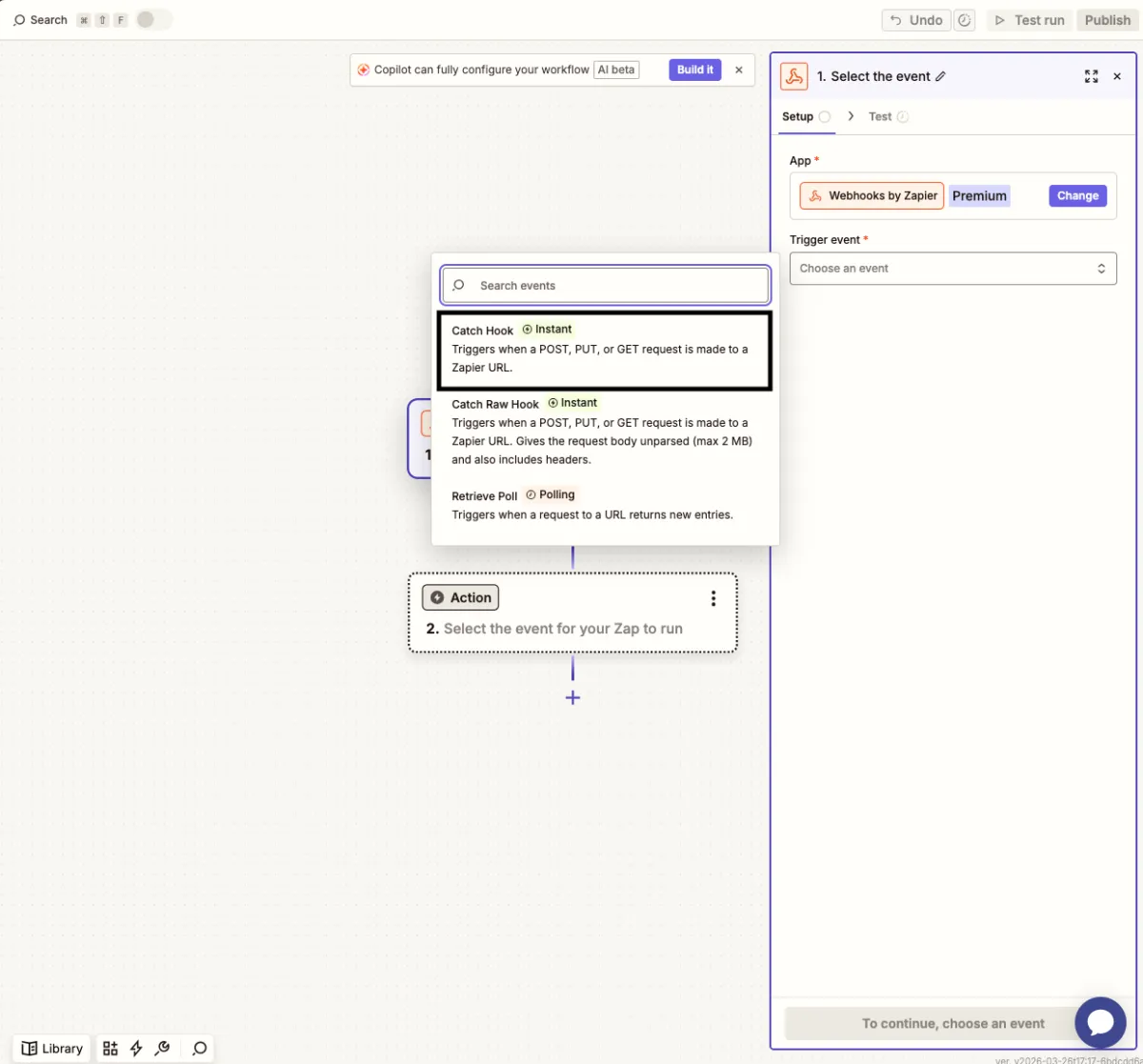Click the Retrieve Poll description text
1143x1064 pixels.
coord(592,514)
